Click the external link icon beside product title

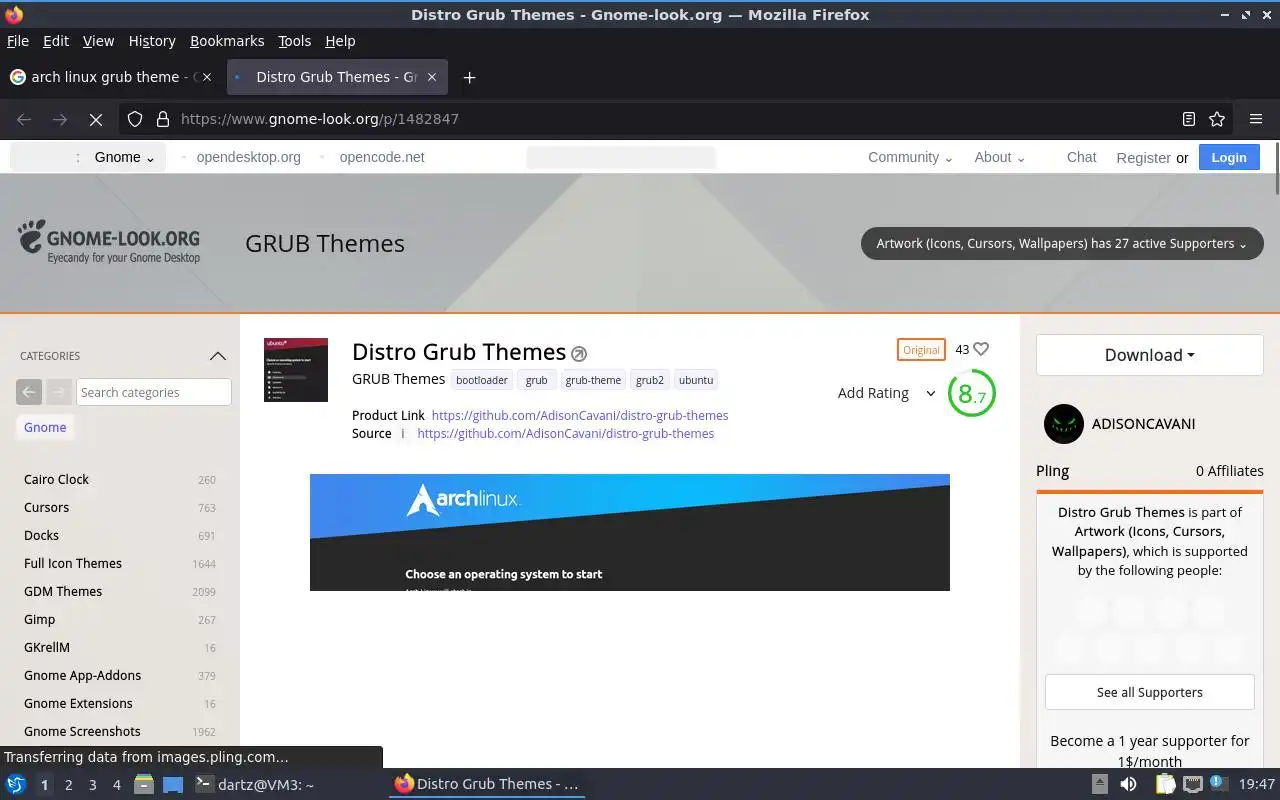pos(578,354)
